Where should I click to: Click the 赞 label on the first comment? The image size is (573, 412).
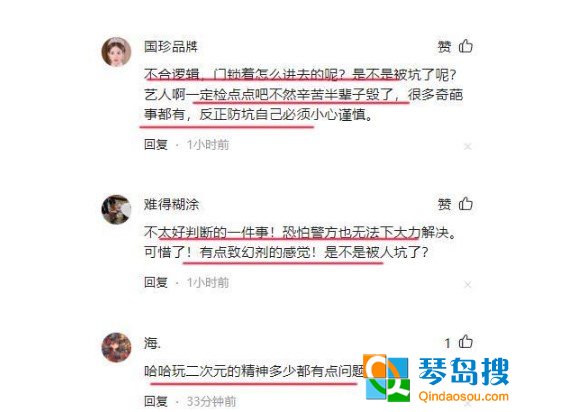(445, 46)
